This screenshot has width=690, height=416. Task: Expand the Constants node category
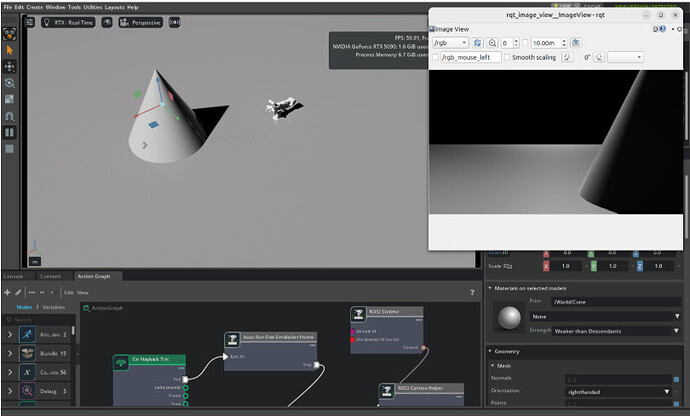10,372
